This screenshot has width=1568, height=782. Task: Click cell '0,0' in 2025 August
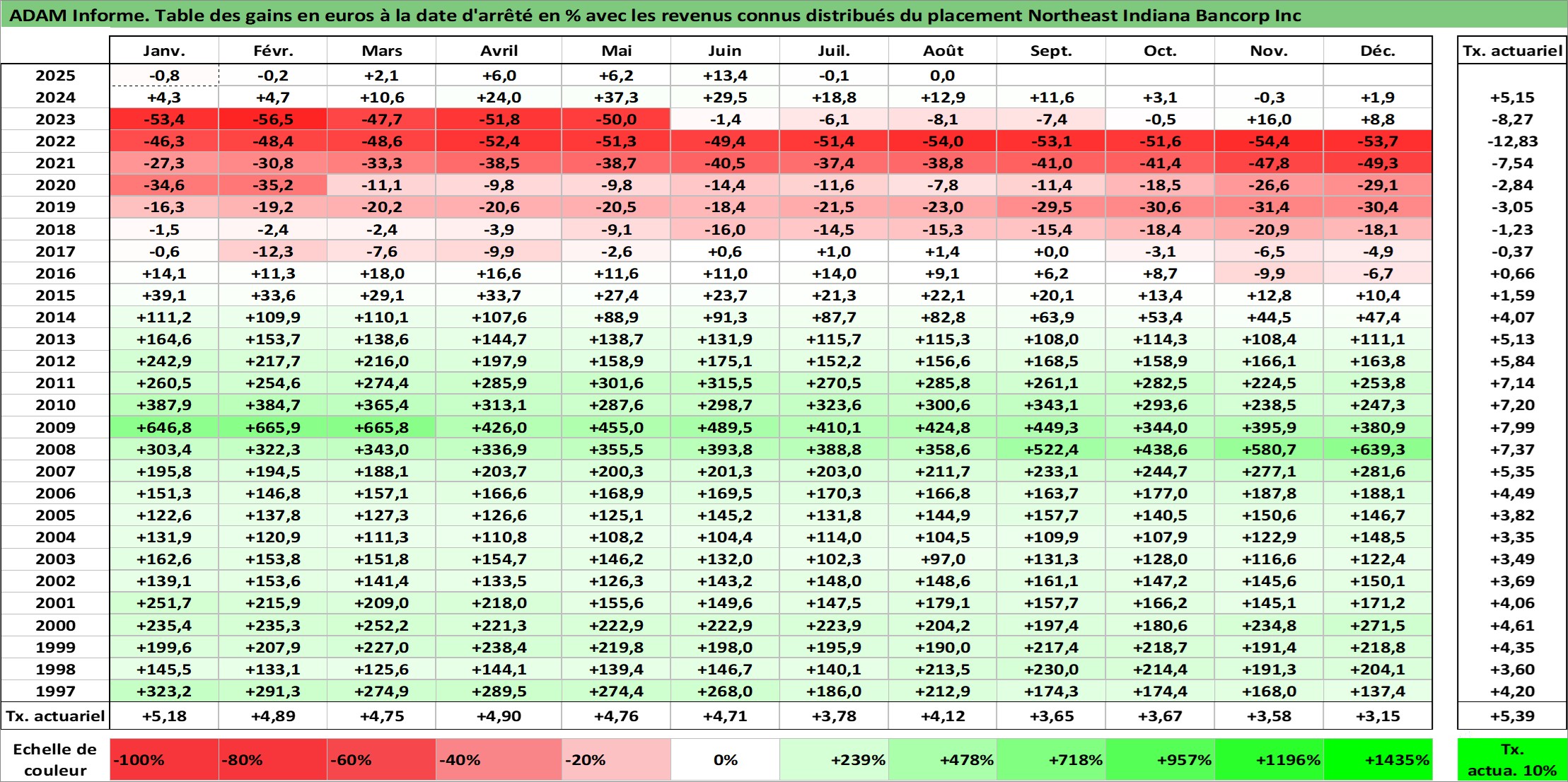pos(943,76)
